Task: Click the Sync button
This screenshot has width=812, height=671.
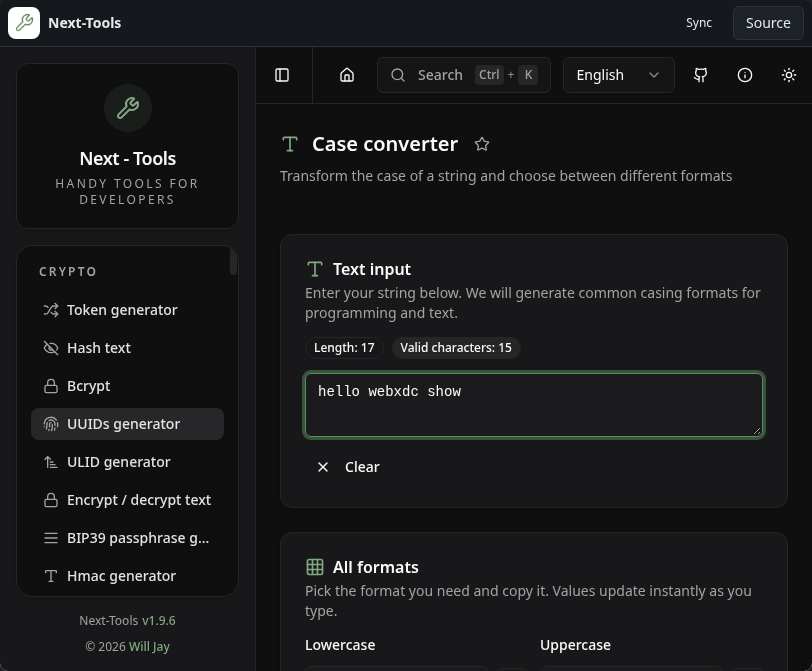Action: tap(699, 23)
